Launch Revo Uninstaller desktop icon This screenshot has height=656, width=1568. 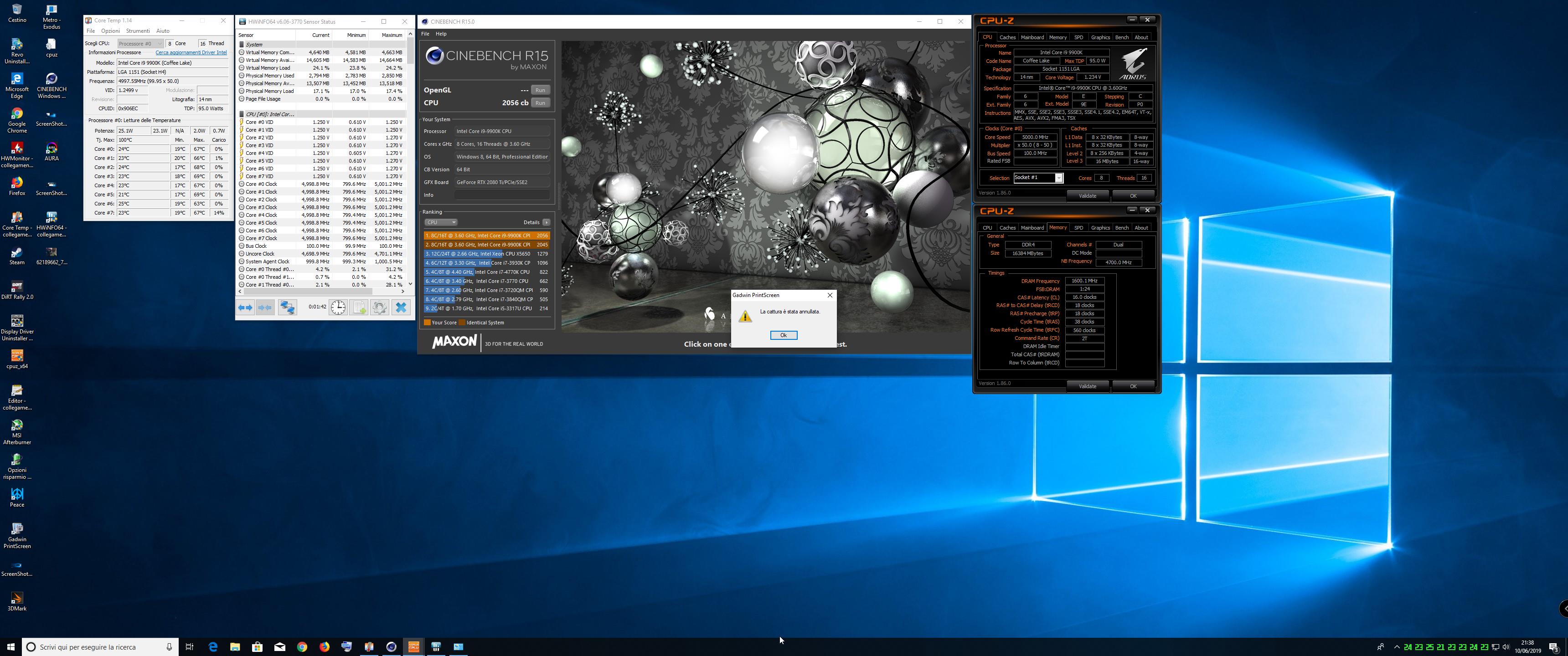[x=17, y=51]
